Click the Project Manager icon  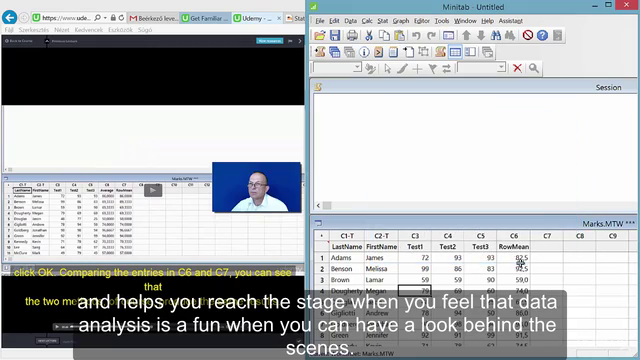coord(470,52)
